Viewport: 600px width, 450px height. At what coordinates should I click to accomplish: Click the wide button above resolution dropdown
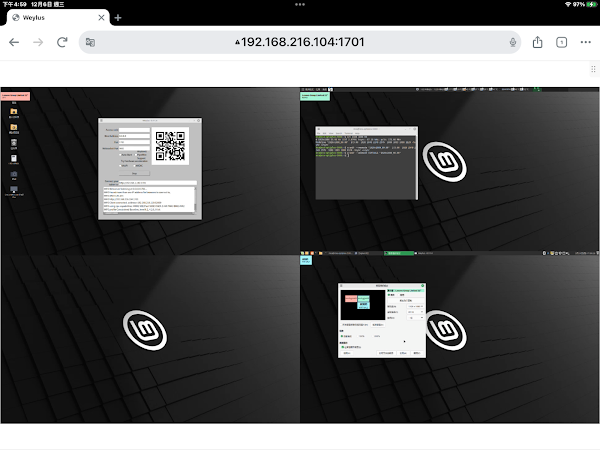(406, 300)
